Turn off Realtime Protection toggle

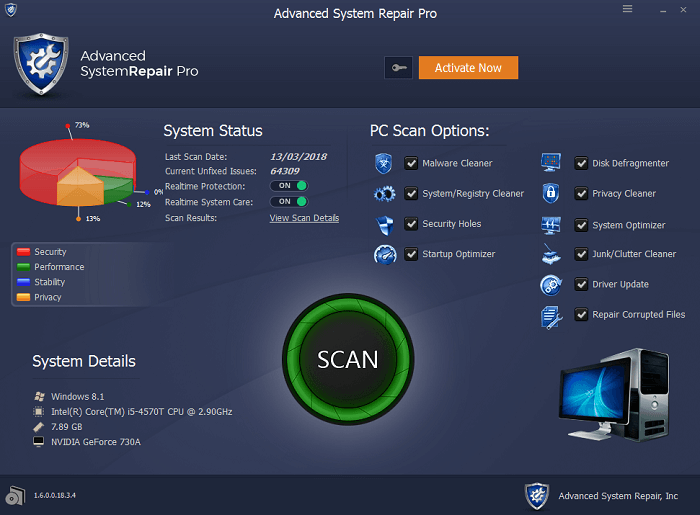[289, 186]
